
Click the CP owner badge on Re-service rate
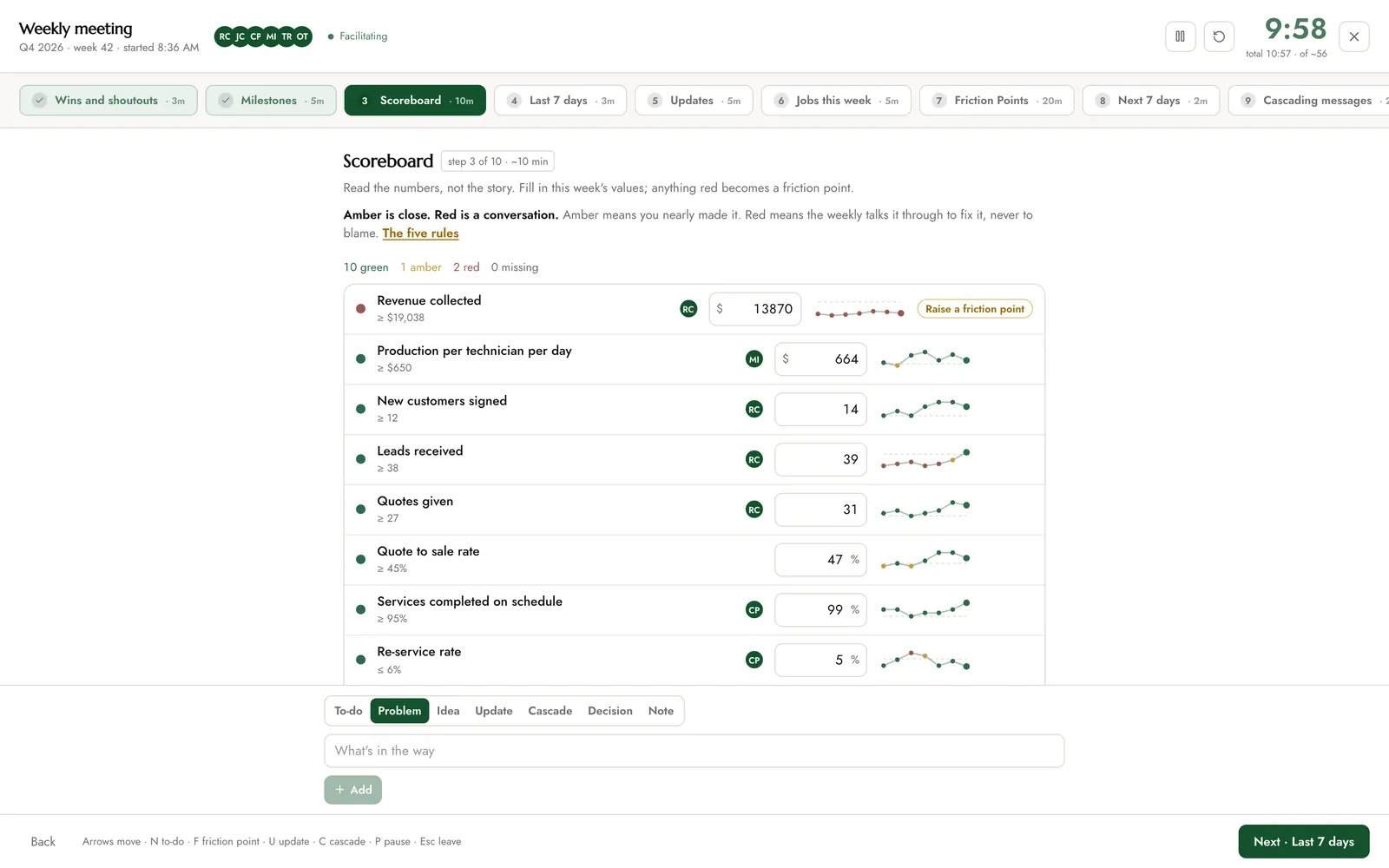pyautogui.click(x=754, y=661)
